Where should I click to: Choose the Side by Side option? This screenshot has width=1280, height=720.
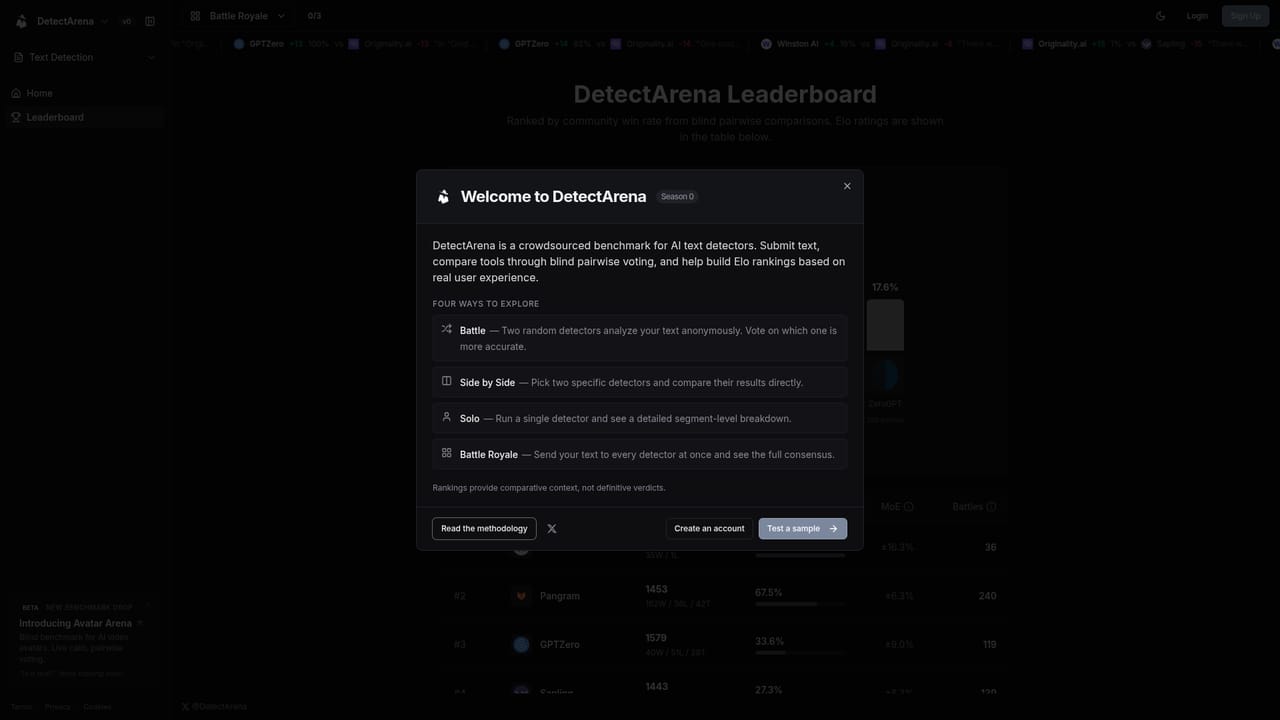[x=640, y=382]
